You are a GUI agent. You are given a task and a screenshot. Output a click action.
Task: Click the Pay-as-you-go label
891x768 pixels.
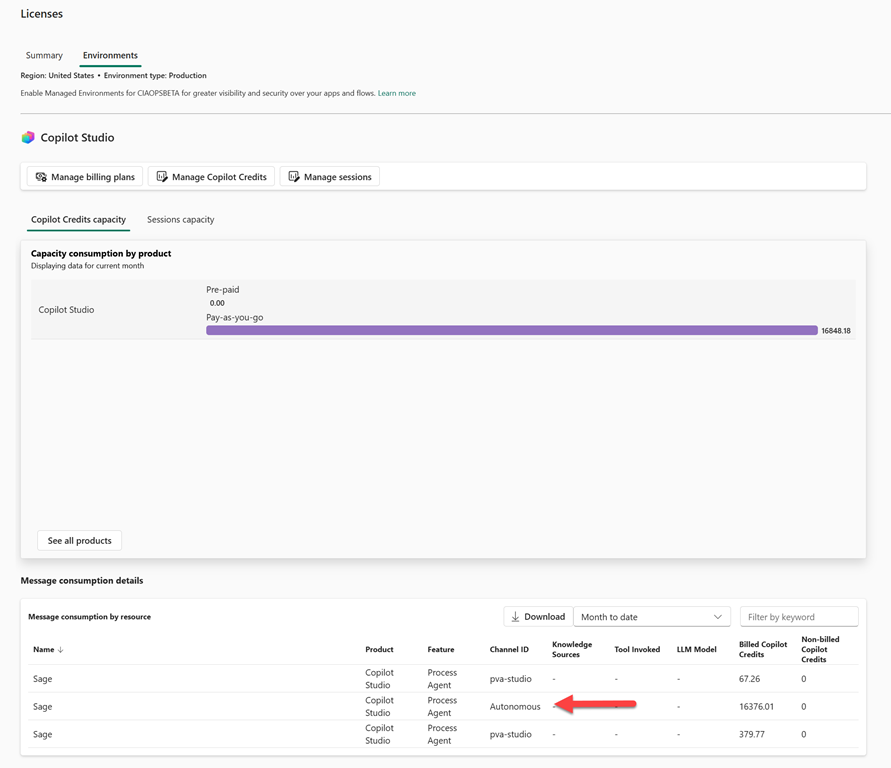tap(235, 318)
